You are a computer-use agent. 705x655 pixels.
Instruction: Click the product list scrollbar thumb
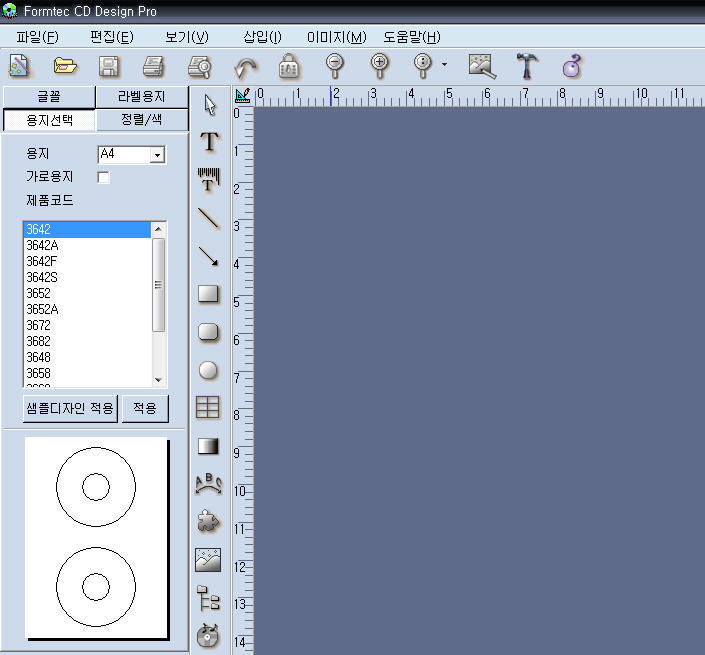coord(158,285)
